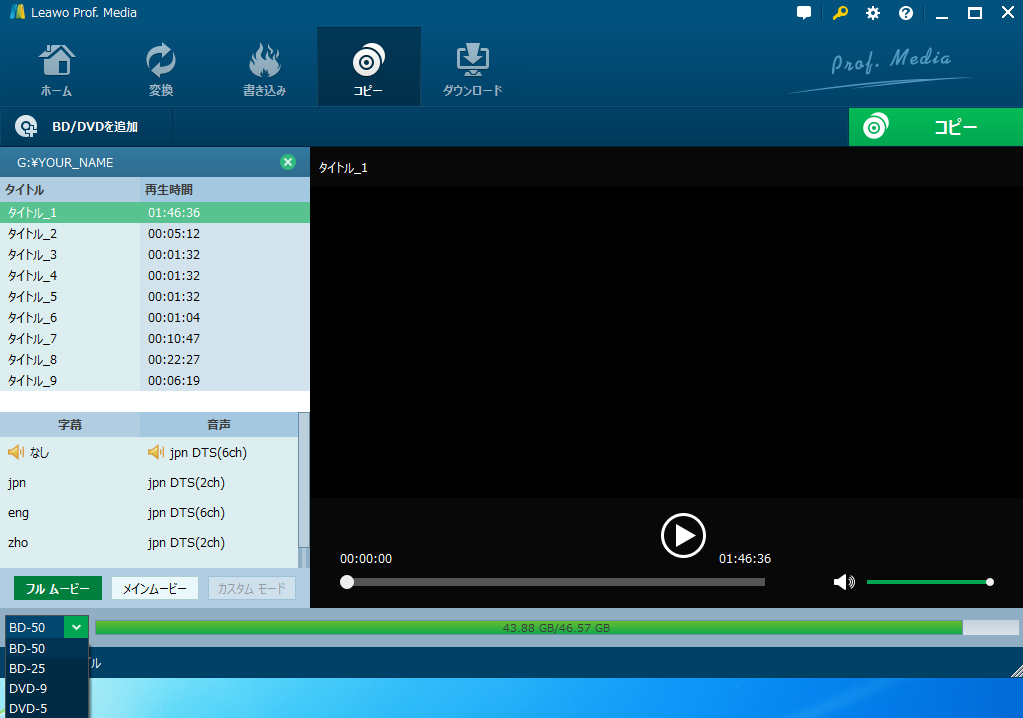Click the 00:22:27 duration cell

(x=174, y=359)
